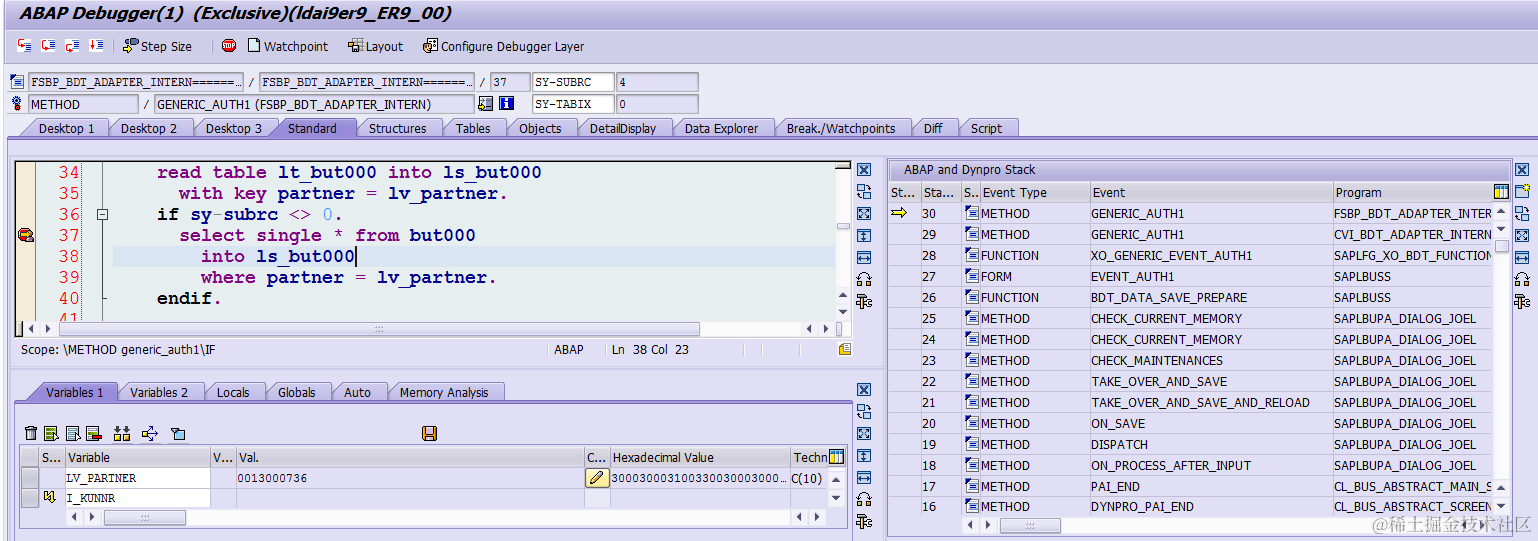The image size is (1538, 541).
Task: Click the Event Type column header
Action: coord(1034,192)
